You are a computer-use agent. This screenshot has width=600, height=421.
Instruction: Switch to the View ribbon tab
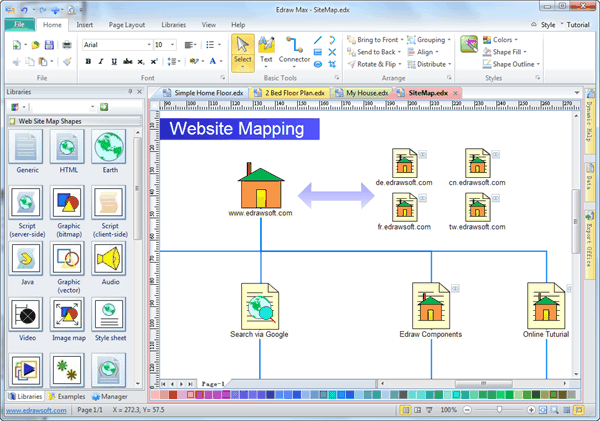[x=209, y=25]
